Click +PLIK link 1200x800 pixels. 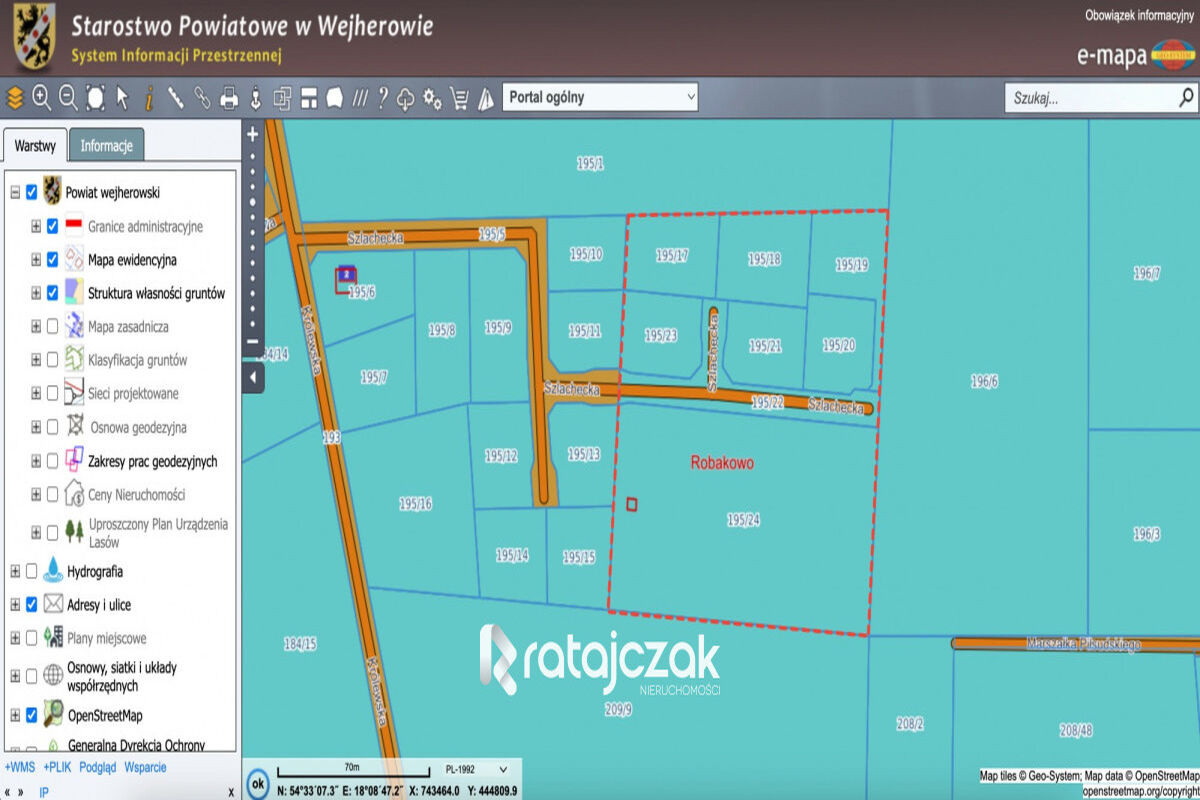pyautogui.click(x=58, y=768)
